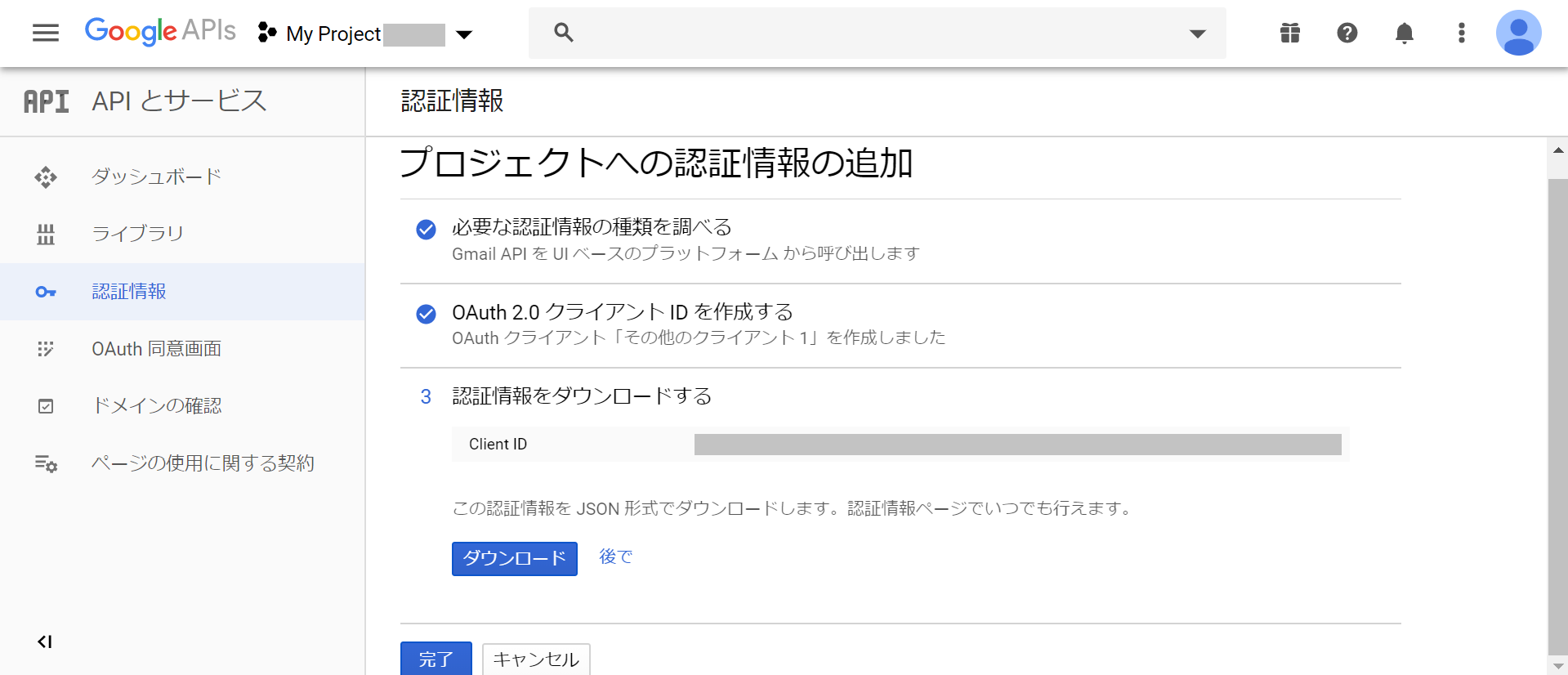The width and height of the screenshot is (1568, 675).
Task: Click the 完了 button
Action: (x=436, y=659)
